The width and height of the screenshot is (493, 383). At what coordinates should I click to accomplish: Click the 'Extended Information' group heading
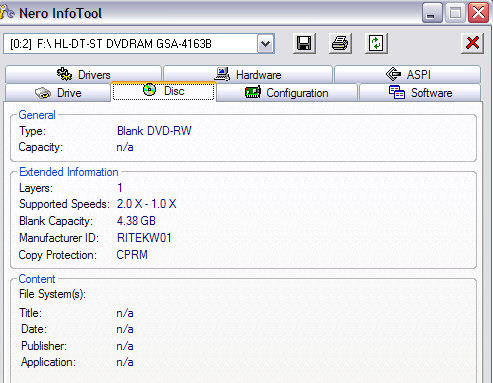(69, 172)
